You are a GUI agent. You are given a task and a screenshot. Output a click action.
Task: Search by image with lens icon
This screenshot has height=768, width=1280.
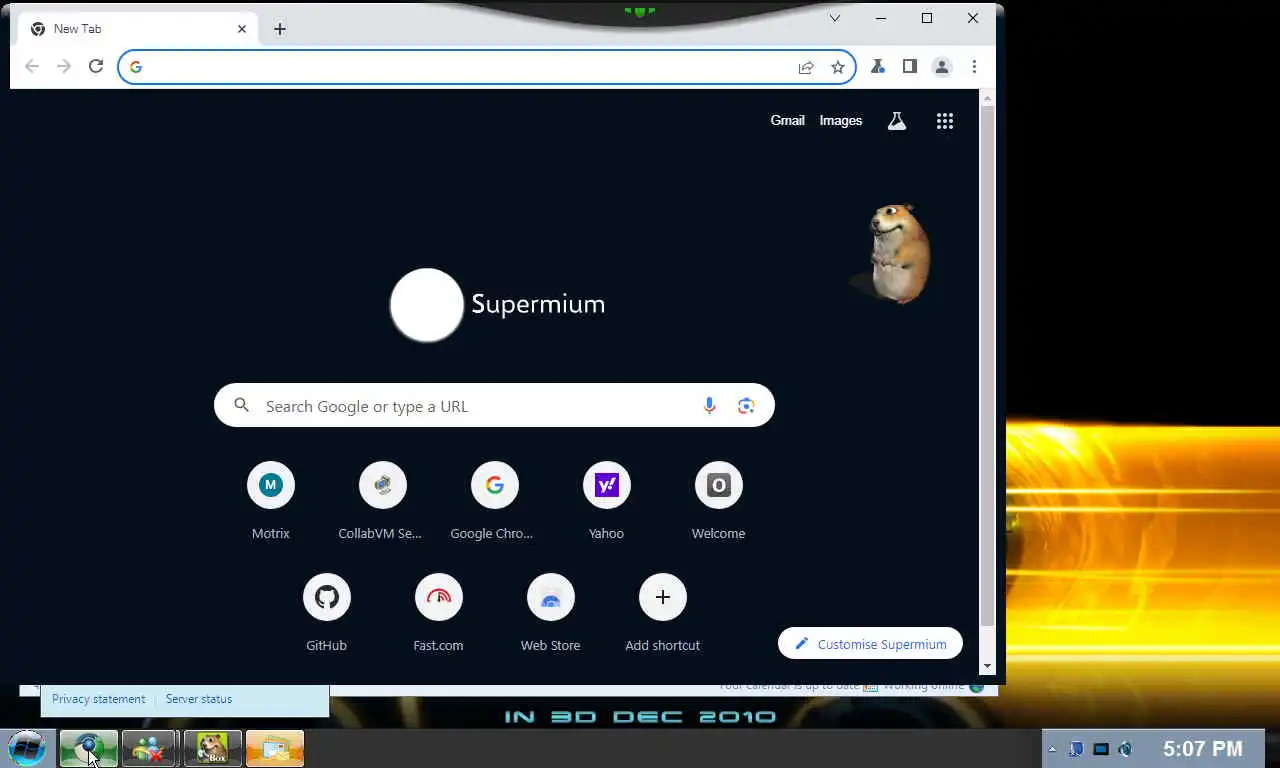point(746,406)
